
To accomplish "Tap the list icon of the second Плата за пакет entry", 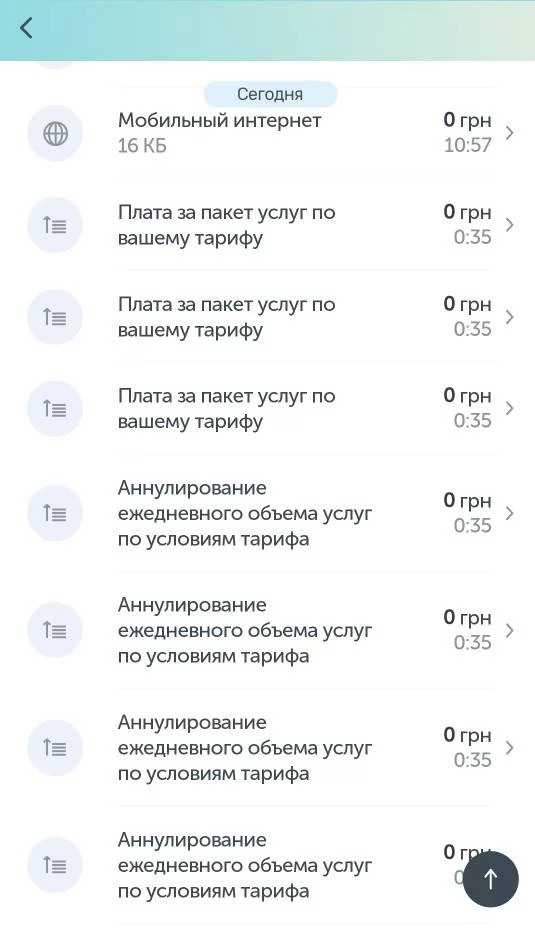I will [55, 317].
